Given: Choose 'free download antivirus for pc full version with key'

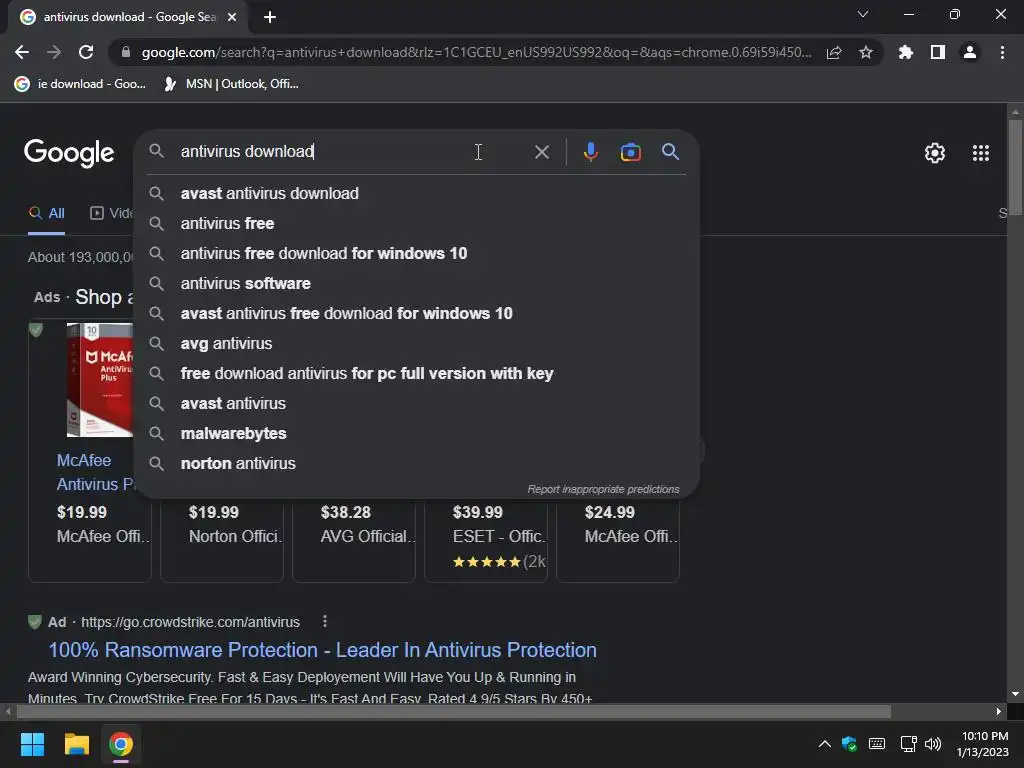Looking at the screenshot, I should coord(417,374).
